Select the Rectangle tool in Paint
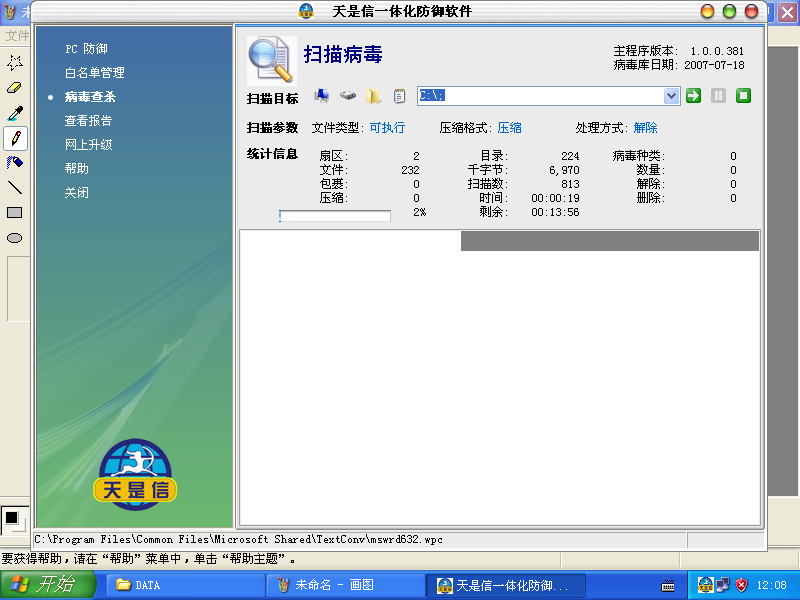This screenshot has height=600, width=800. coord(15,213)
